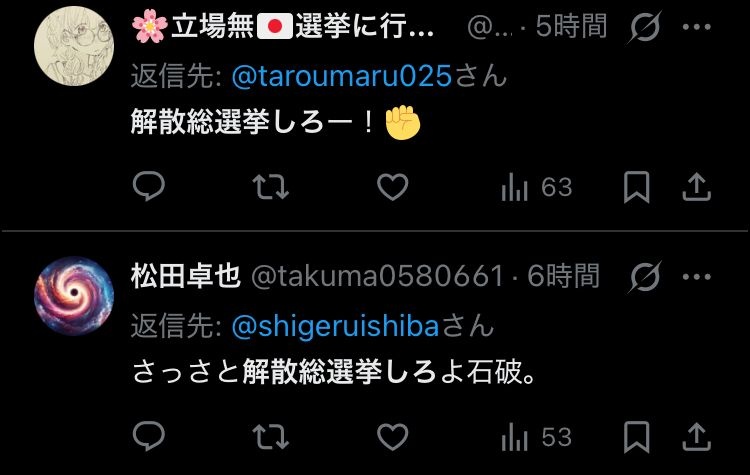
Task: Open the sketch drawing profile avatar
Action: pyautogui.click(x=74, y=46)
